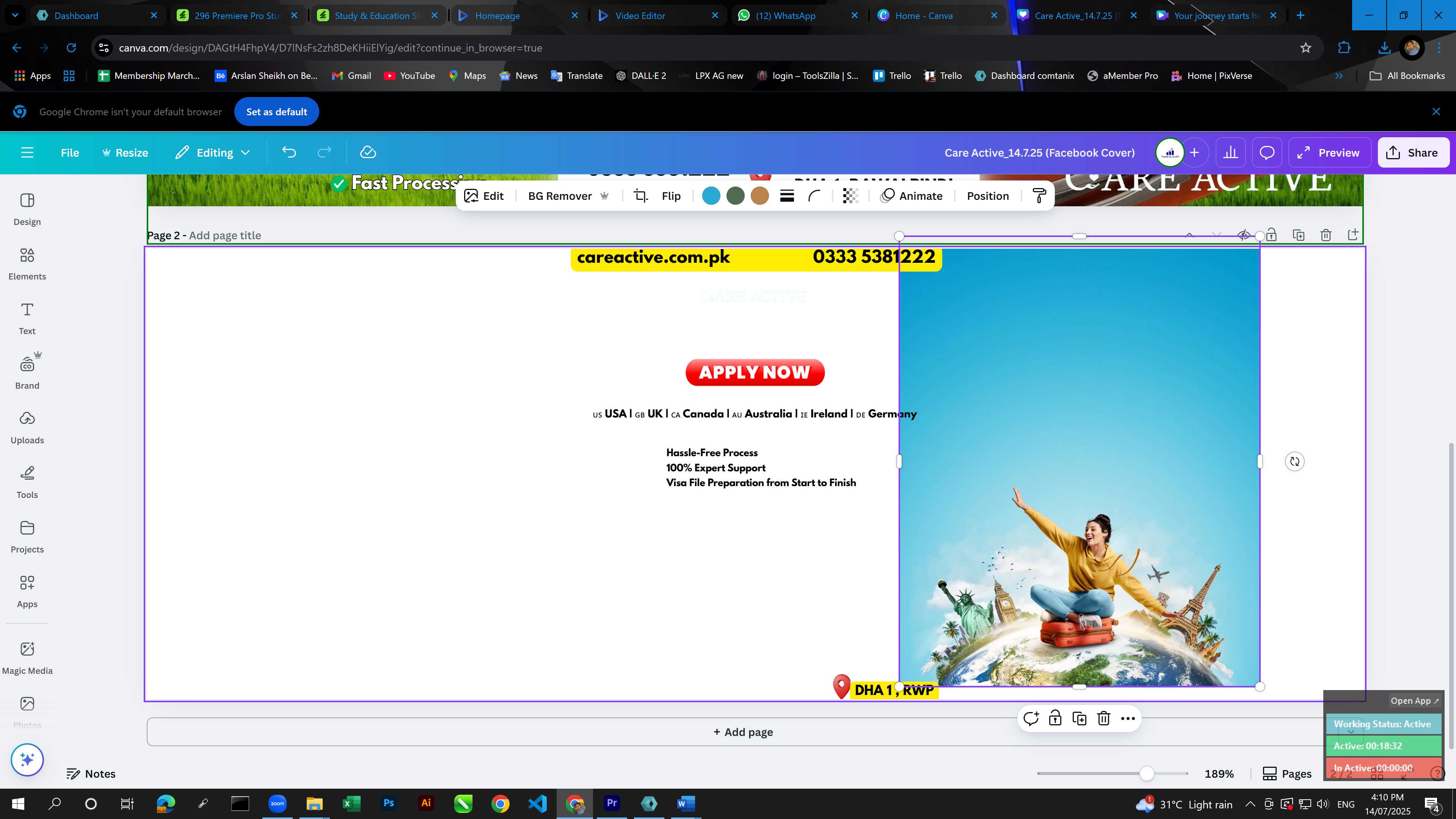Open the Animate option
This screenshot has height=819, width=1456.
912,196
